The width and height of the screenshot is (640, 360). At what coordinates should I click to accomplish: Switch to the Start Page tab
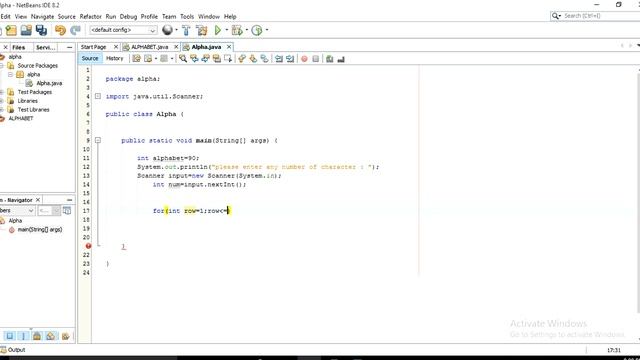coord(93,47)
